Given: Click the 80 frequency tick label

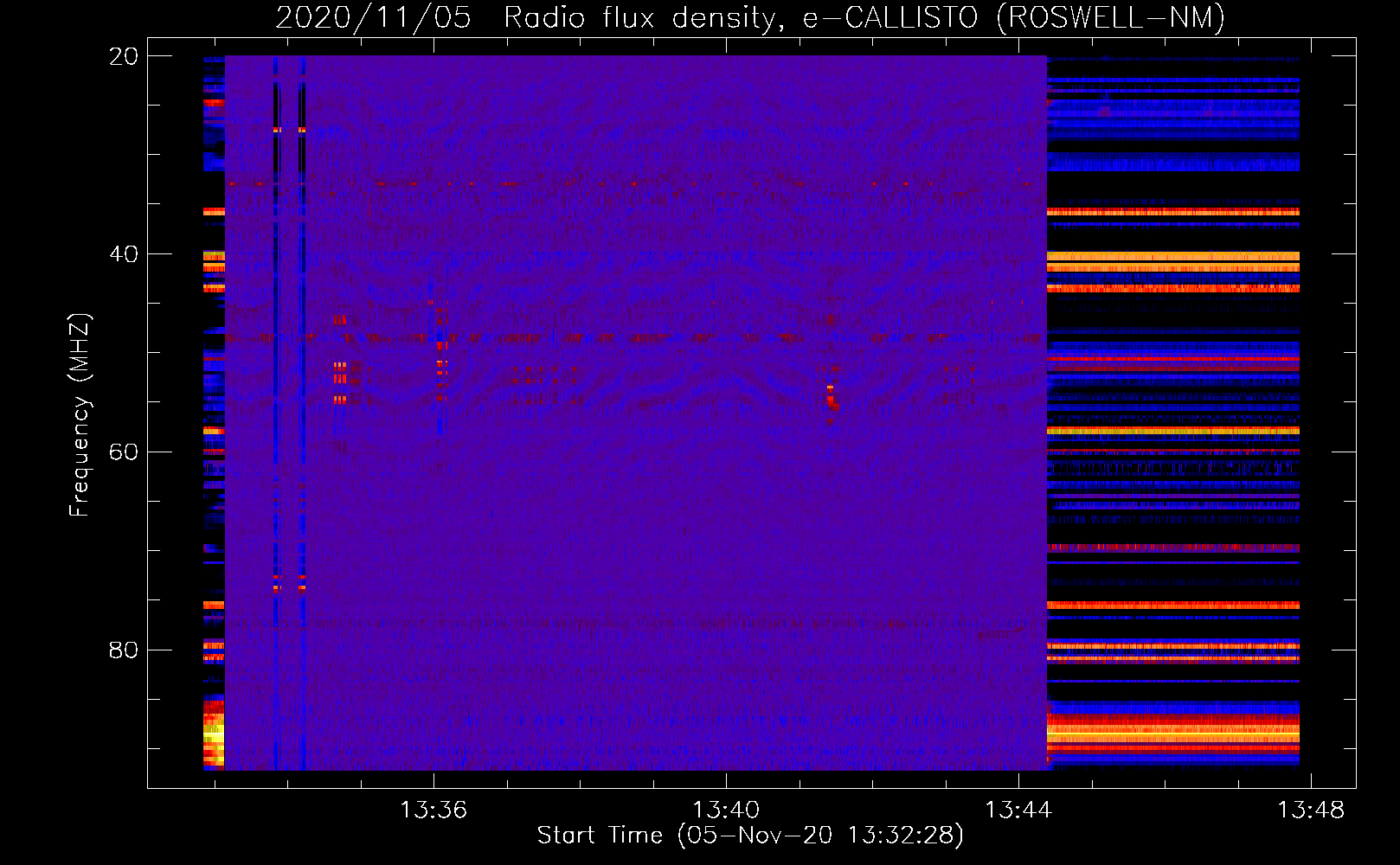Looking at the screenshot, I should point(124,650).
